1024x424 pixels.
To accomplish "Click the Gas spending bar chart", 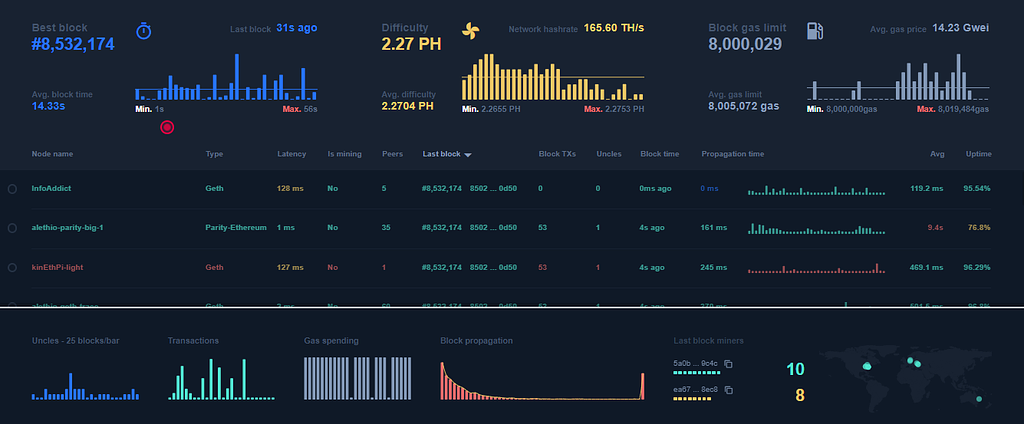I will (358, 378).
